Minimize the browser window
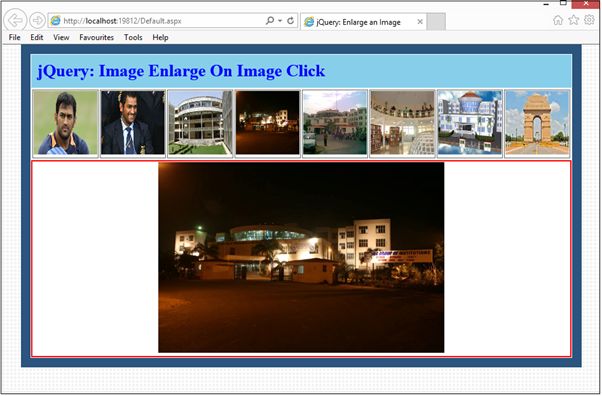The width and height of the screenshot is (602, 396). (546, 4)
